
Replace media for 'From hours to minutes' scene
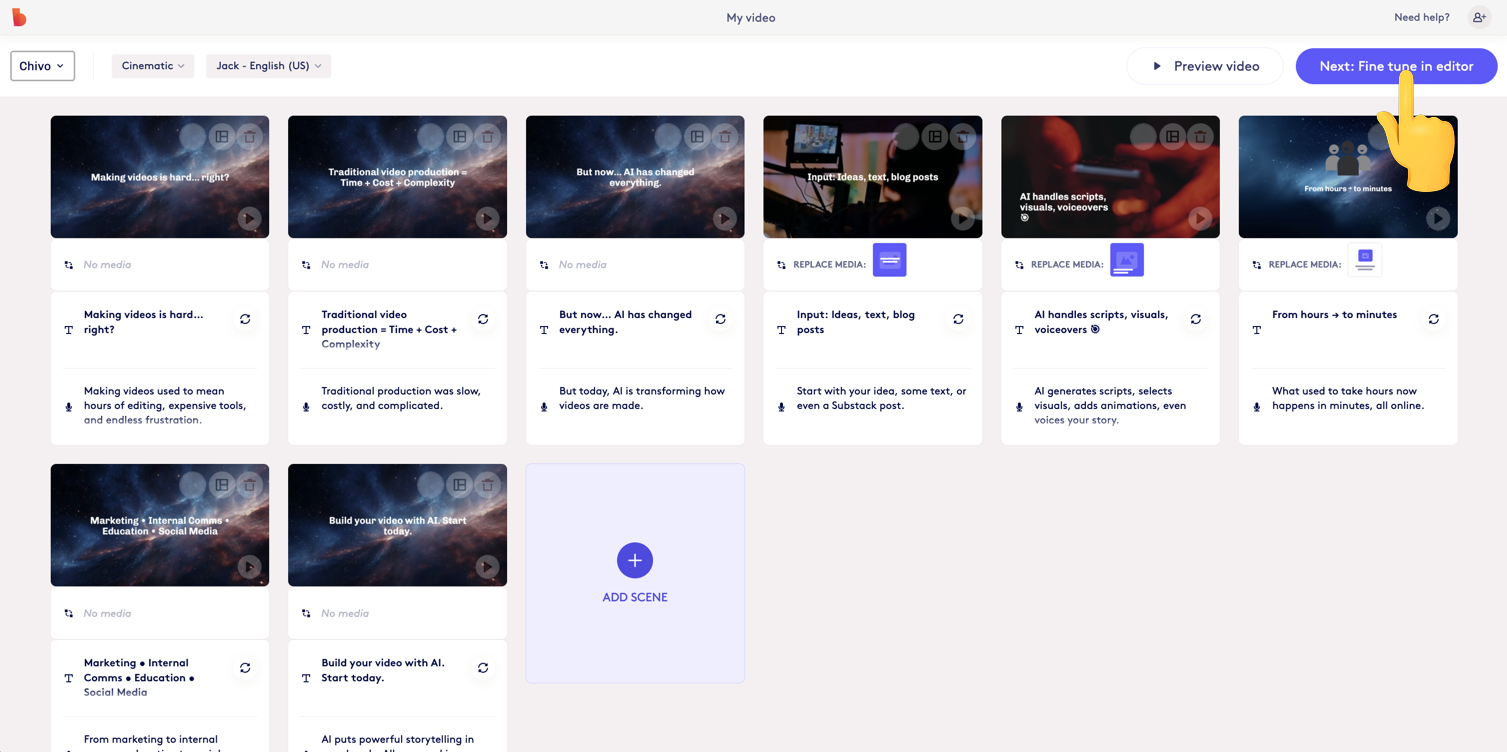(1365, 260)
